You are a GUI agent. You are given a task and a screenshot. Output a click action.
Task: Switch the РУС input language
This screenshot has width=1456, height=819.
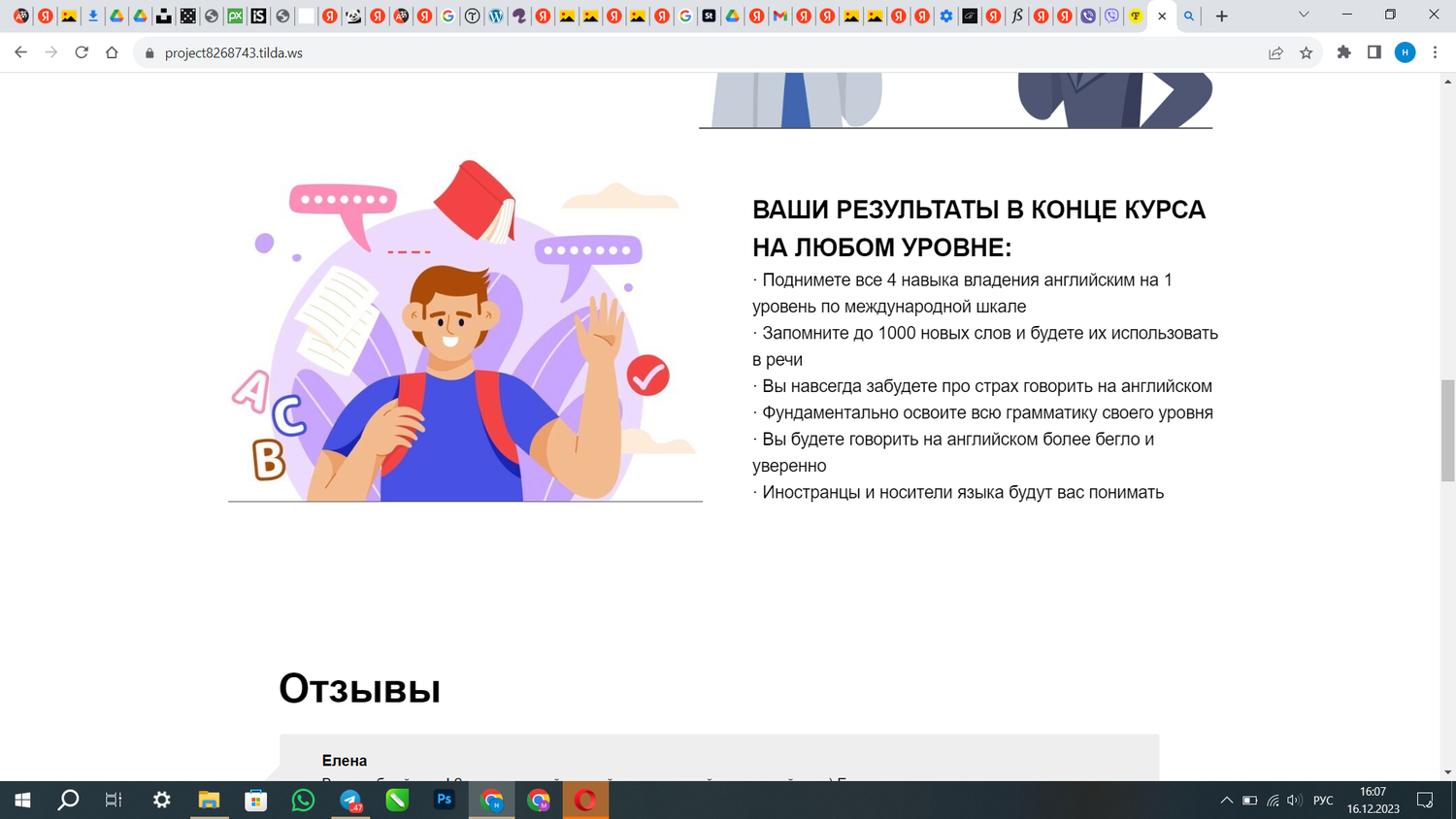click(x=1323, y=801)
